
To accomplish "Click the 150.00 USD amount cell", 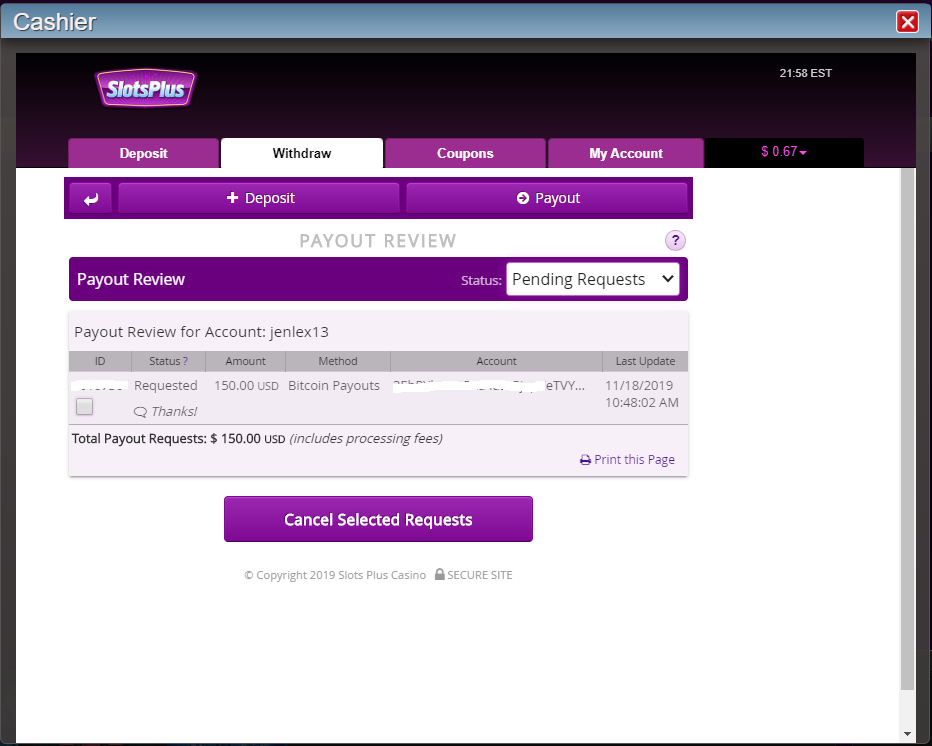I will tap(246, 385).
